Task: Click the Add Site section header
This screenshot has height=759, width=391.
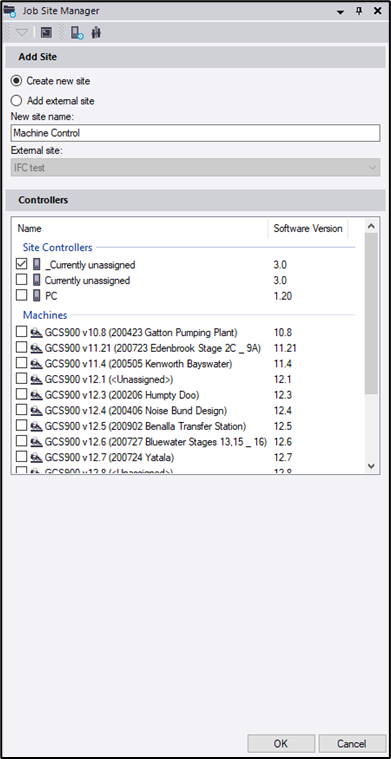Action: pyautogui.click(x=196, y=57)
